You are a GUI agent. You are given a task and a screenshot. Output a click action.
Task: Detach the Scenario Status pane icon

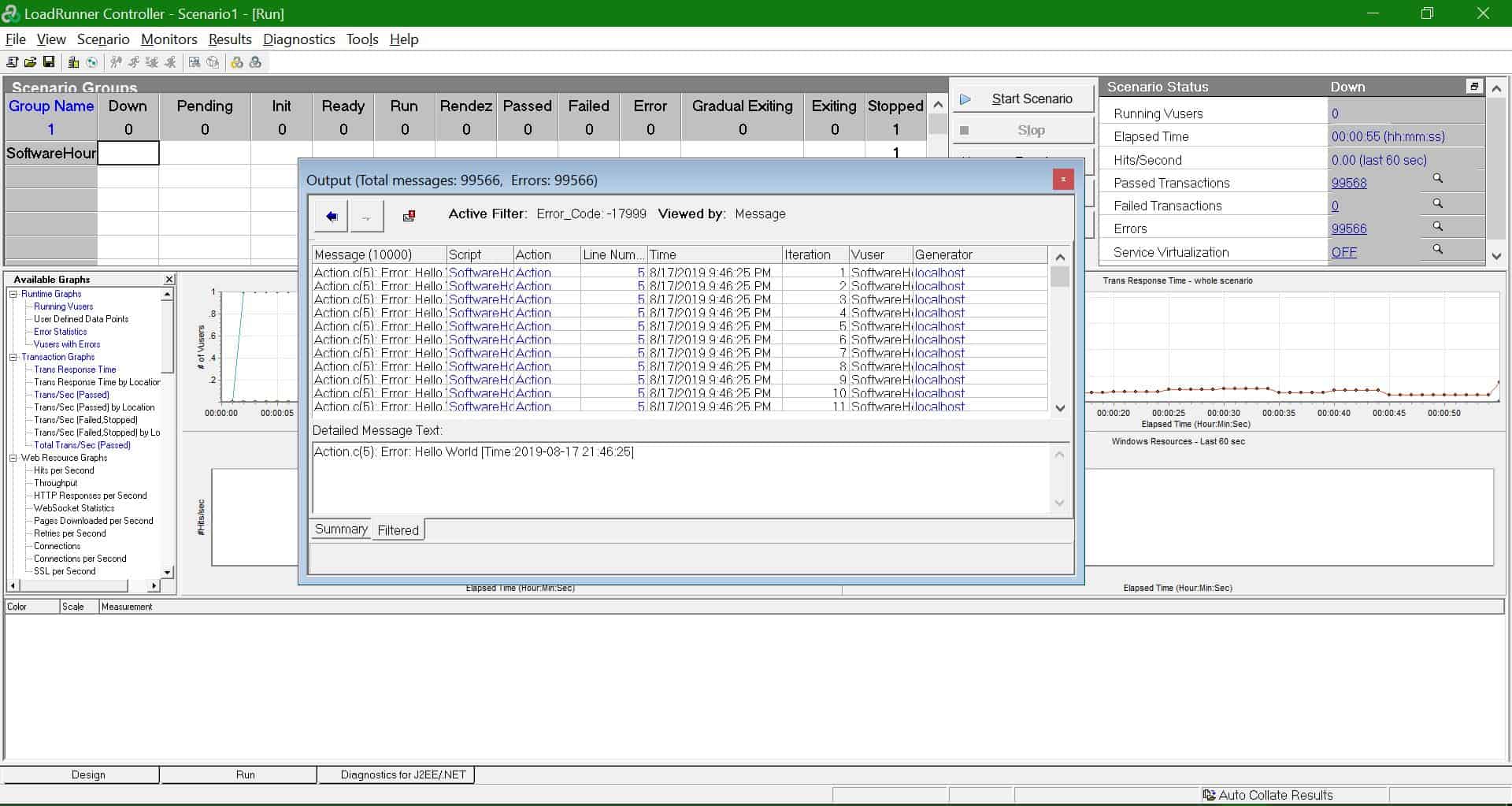point(1474,87)
